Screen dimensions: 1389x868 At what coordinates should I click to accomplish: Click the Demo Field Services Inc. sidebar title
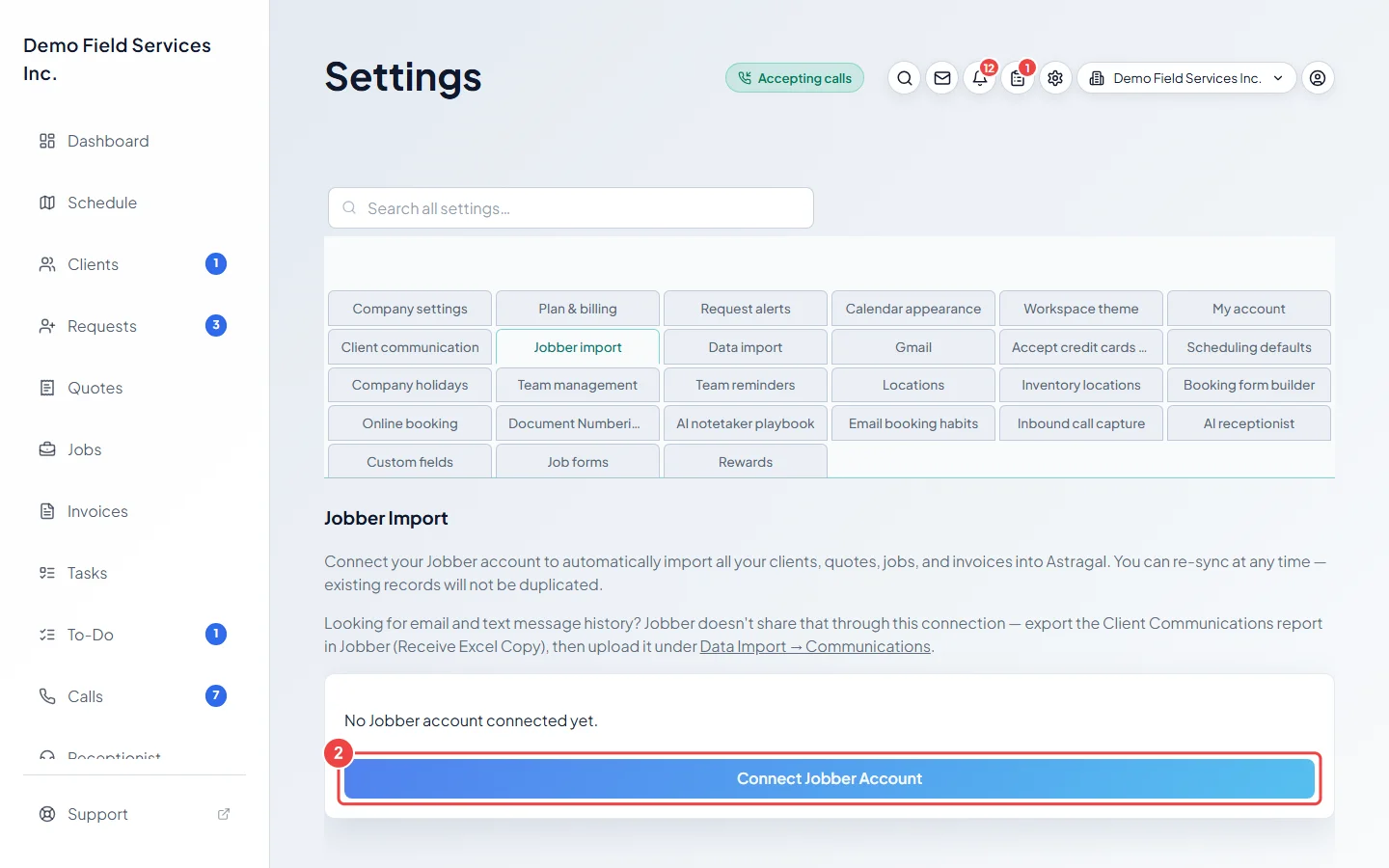117,59
